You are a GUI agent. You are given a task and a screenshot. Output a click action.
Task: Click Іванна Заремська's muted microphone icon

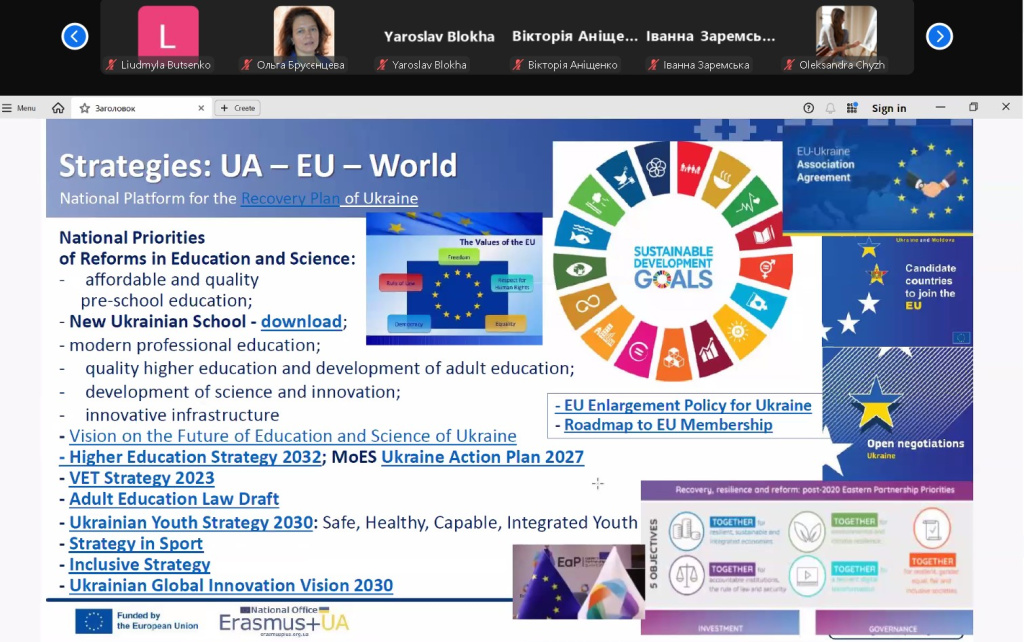click(x=653, y=65)
